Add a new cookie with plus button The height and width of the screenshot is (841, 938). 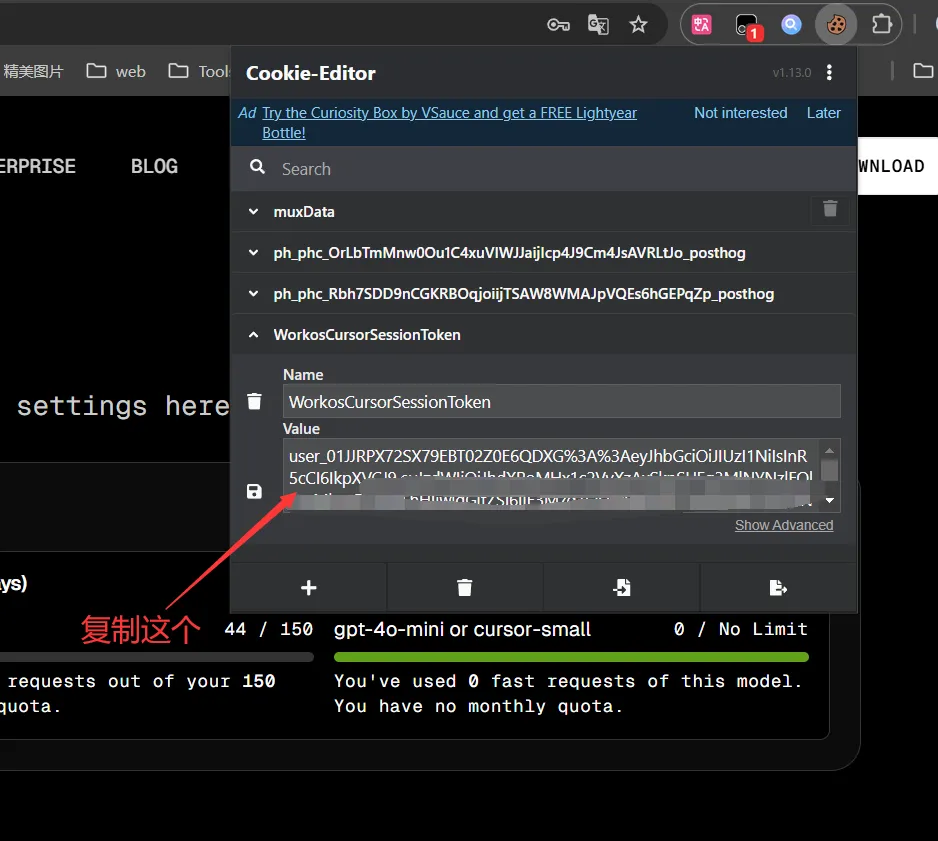click(309, 588)
